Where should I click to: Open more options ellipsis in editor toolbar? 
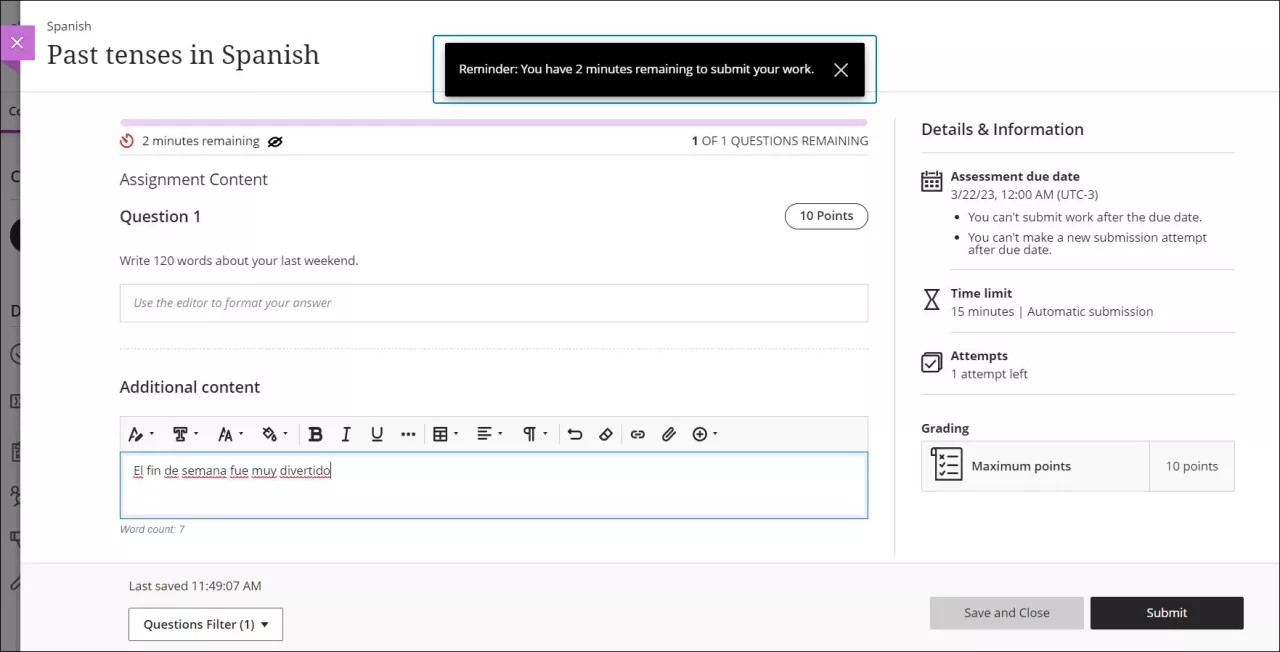[408, 434]
